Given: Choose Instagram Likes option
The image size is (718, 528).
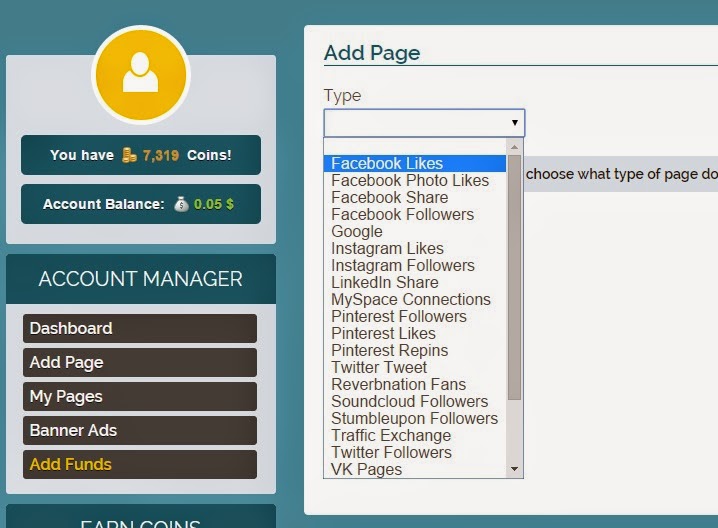Looking at the screenshot, I should (414, 248).
